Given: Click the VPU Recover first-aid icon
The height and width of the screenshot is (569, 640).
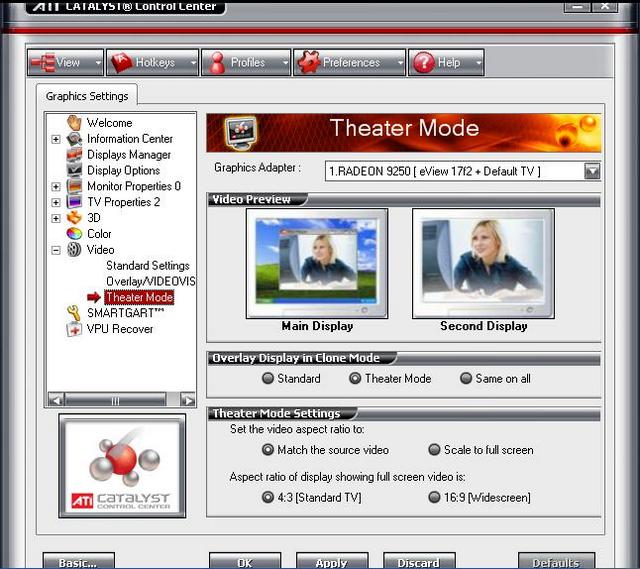Looking at the screenshot, I should click(x=74, y=329).
